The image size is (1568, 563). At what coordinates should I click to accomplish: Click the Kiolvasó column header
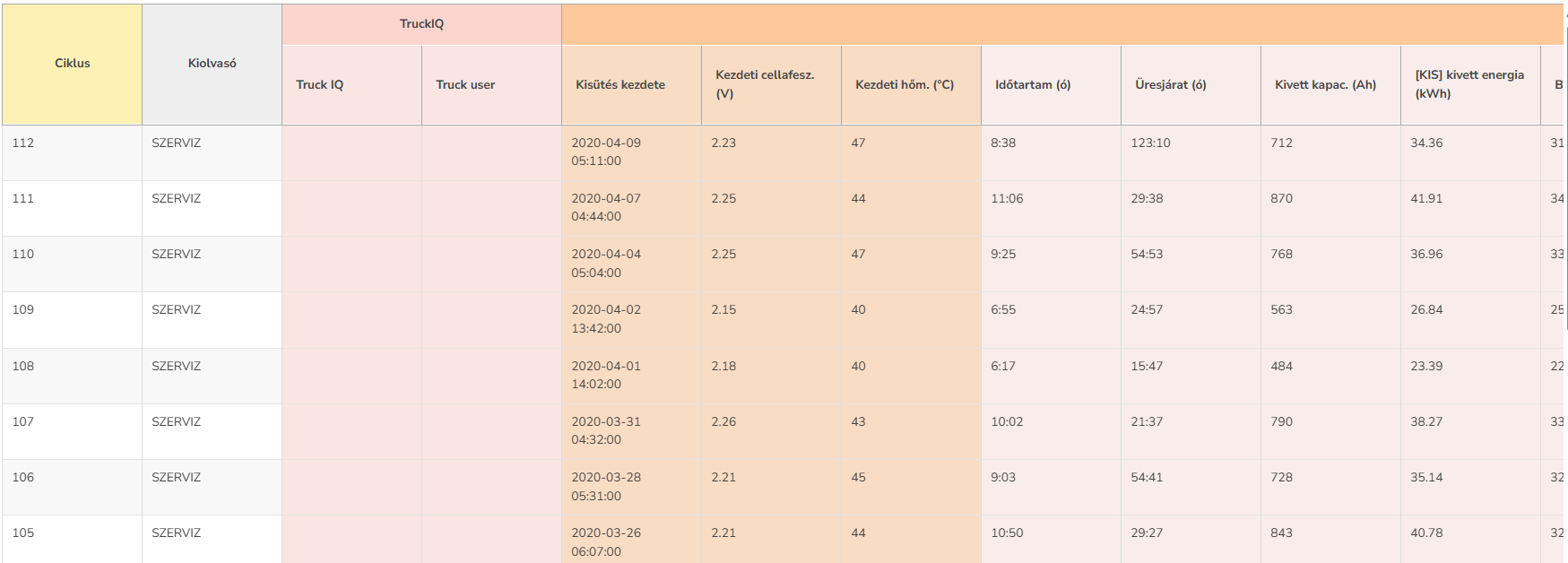(212, 64)
